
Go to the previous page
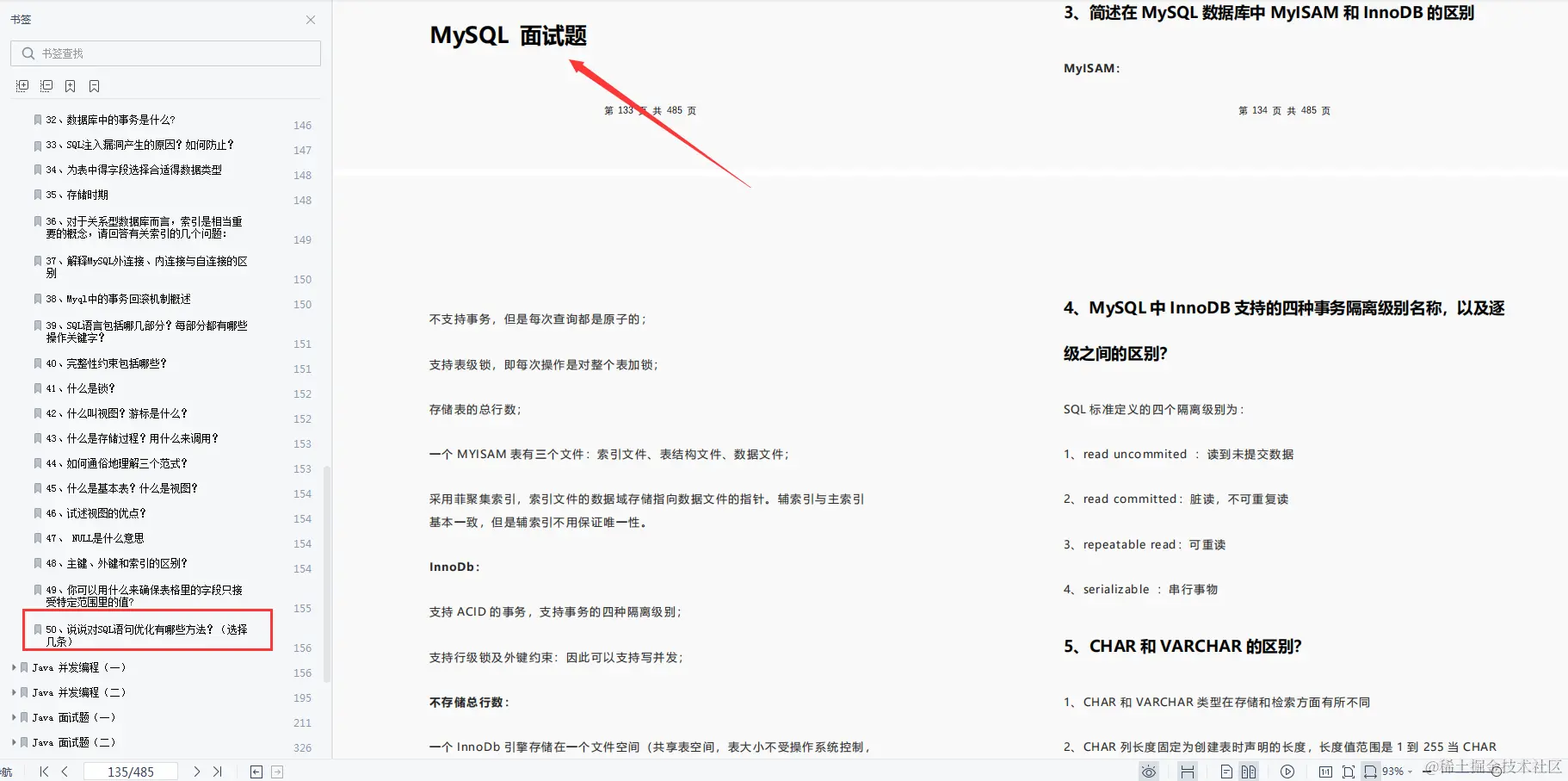tap(65, 772)
